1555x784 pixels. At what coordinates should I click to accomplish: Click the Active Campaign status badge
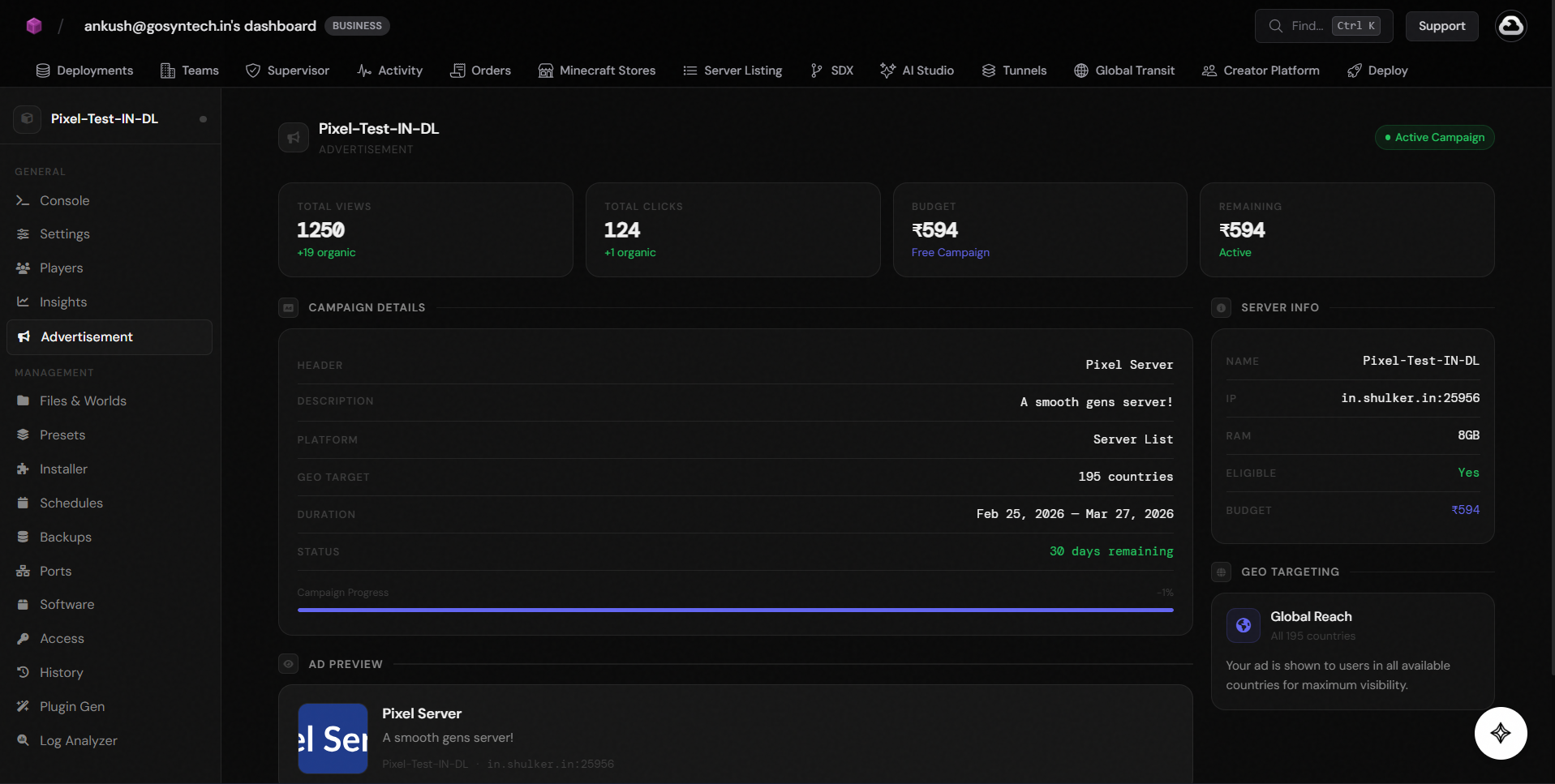pyautogui.click(x=1434, y=138)
